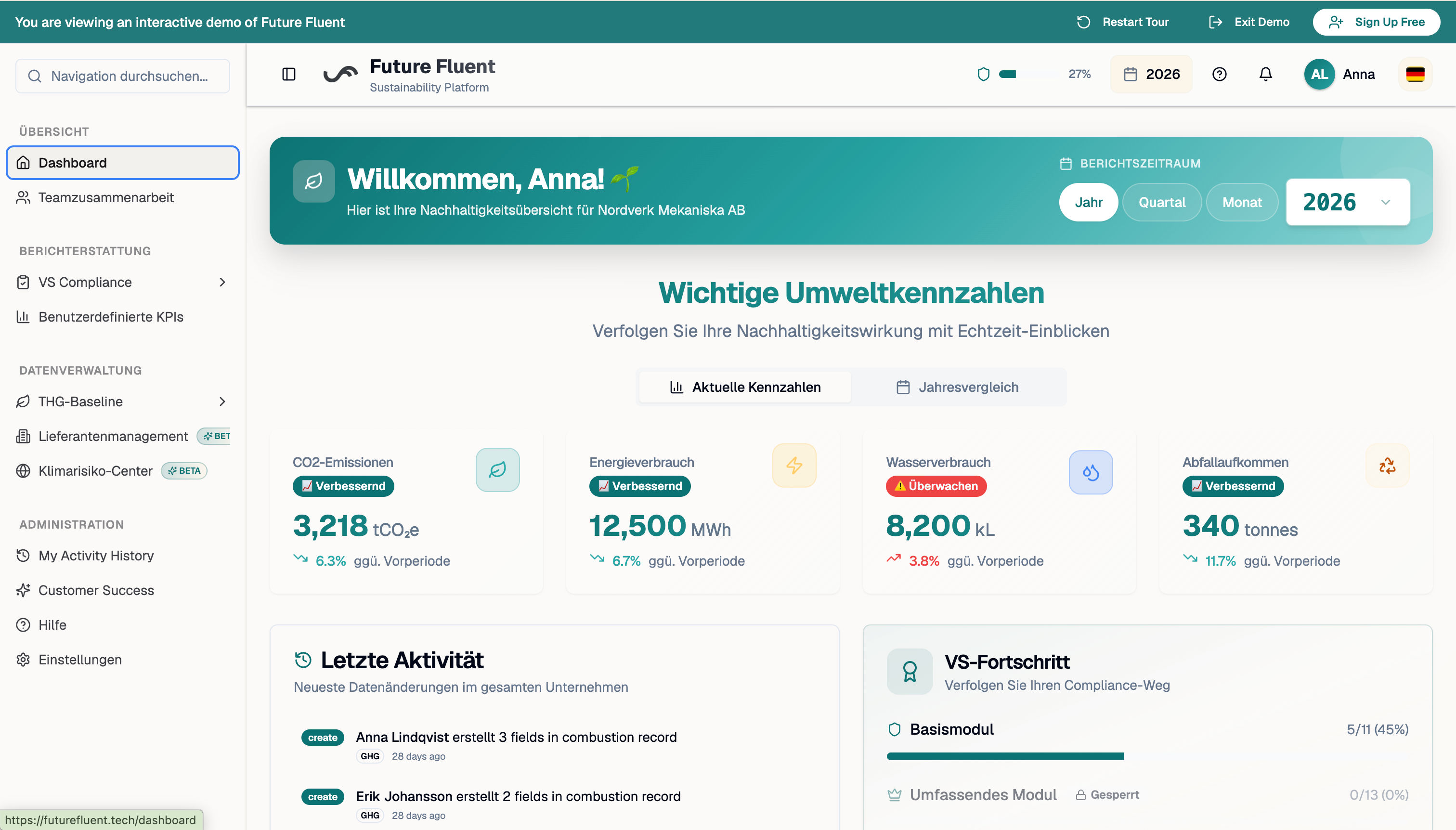Open Einstellungen in the sidebar
Screen dimensions: 1456x830
tap(123, 660)
